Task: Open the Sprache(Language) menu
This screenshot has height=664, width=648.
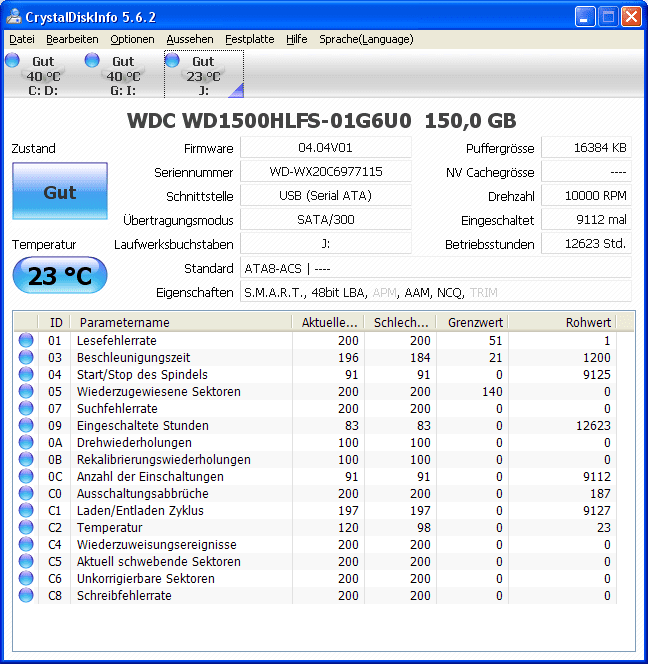Action: click(366, 39)
